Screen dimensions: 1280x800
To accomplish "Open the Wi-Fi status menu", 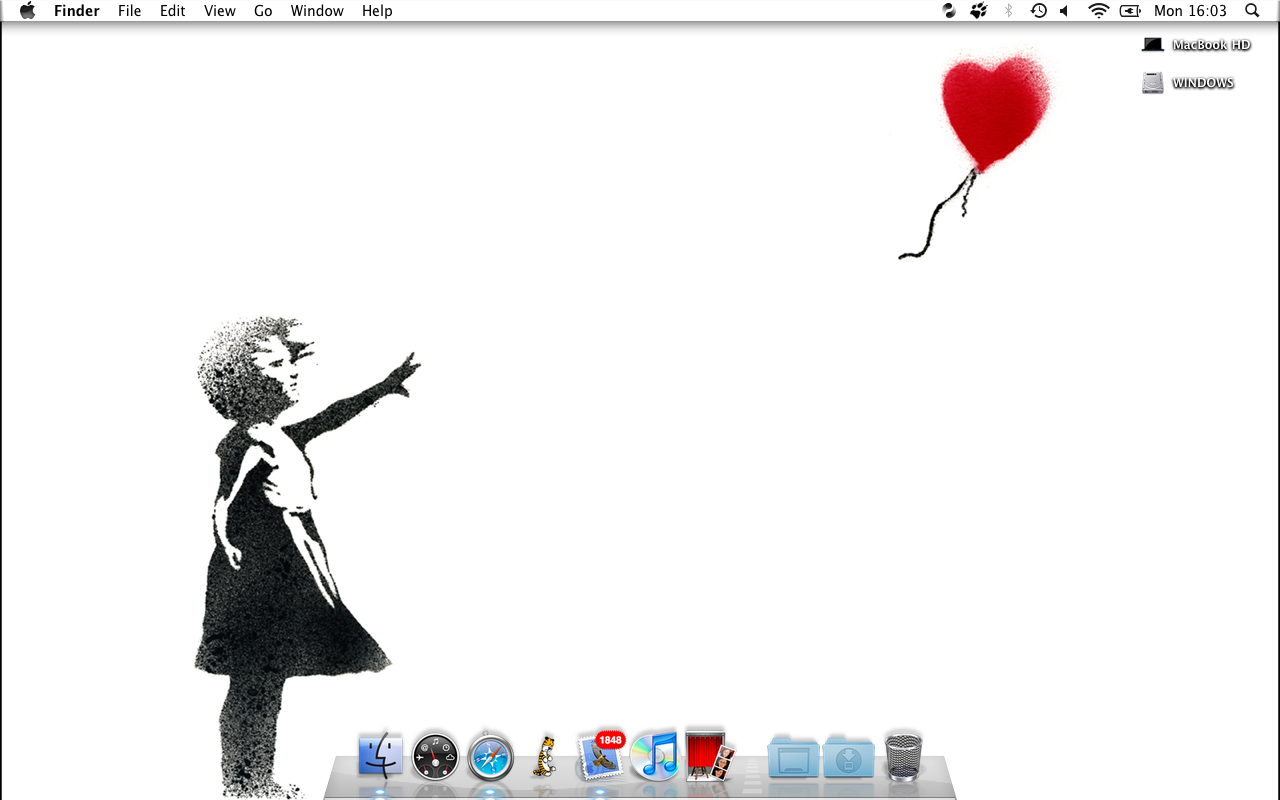I will pos(1099,11).
